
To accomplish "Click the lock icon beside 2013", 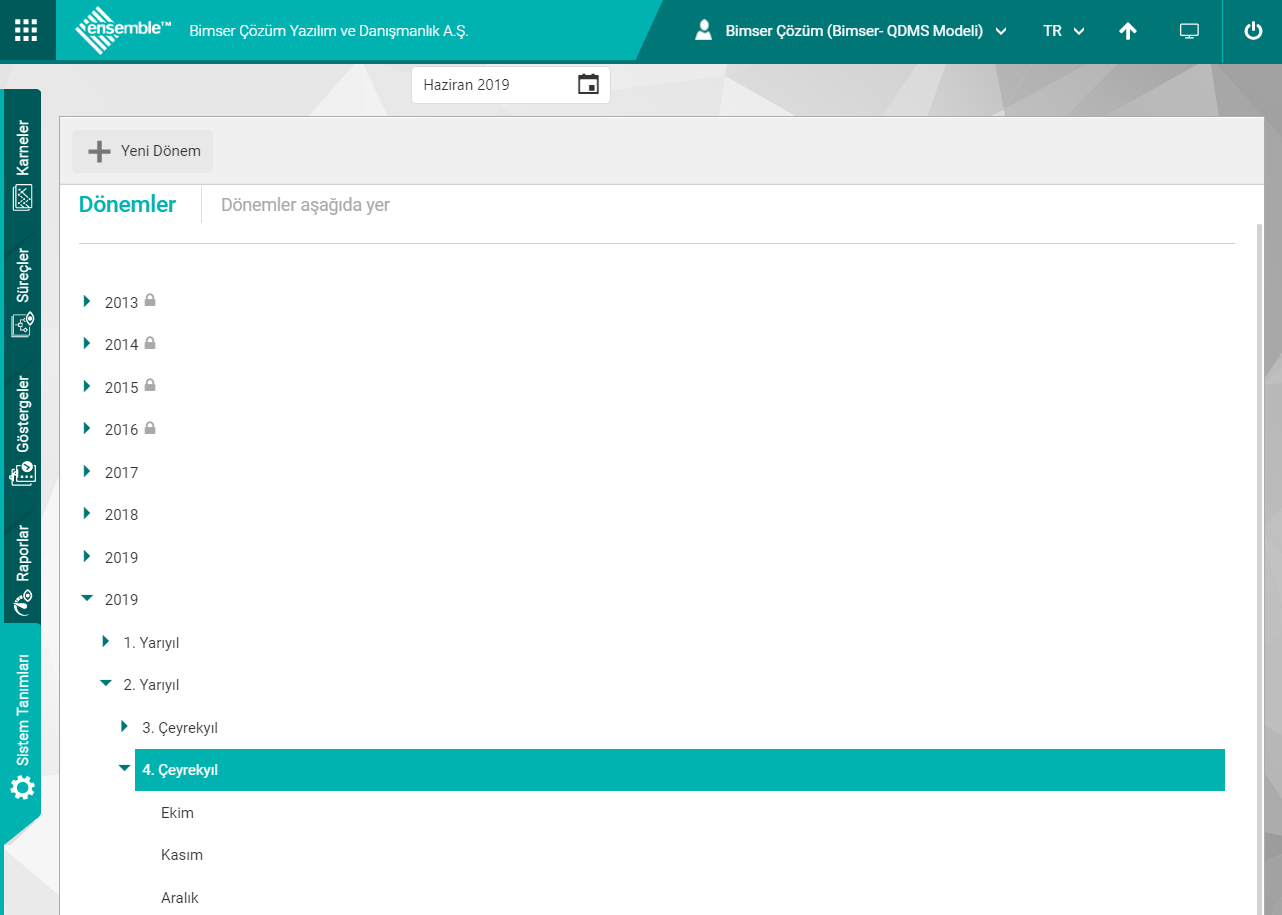I will 150,300.
